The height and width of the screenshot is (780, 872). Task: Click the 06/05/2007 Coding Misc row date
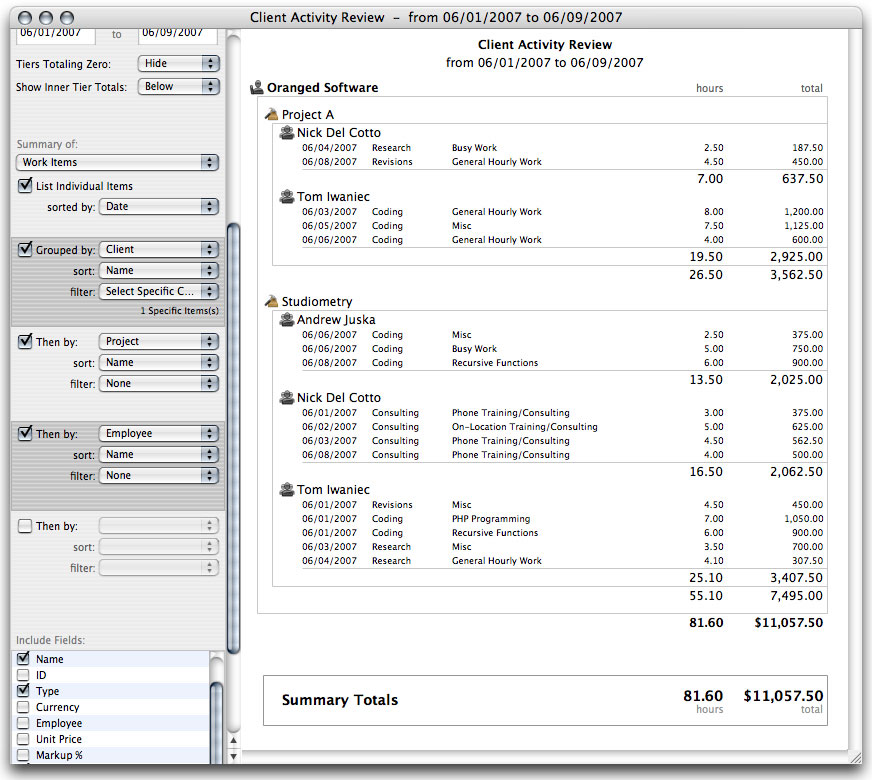[329, 226]
